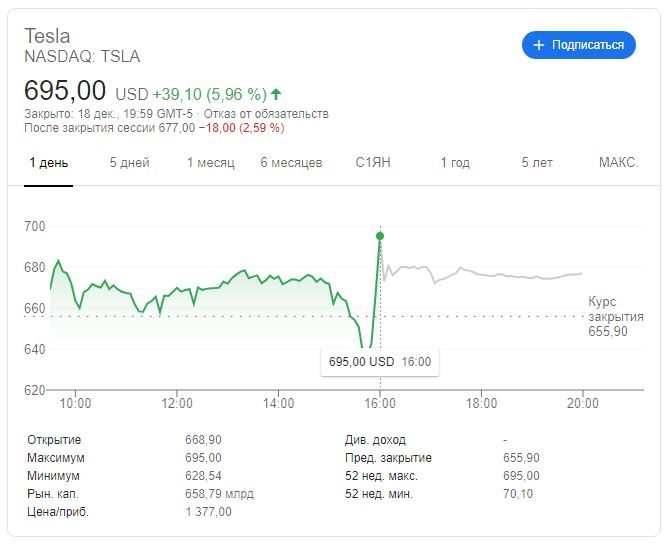Click the green up arrow price indicator
Screen dimensions: 669x546
(x=276, y=95)
